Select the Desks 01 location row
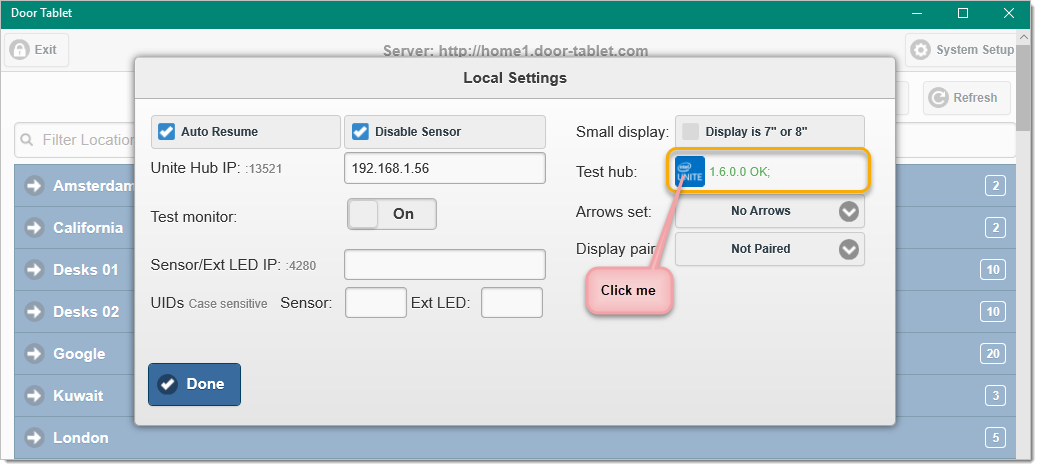The height and width of the screenshot is (468, 1039). [74, 270]
